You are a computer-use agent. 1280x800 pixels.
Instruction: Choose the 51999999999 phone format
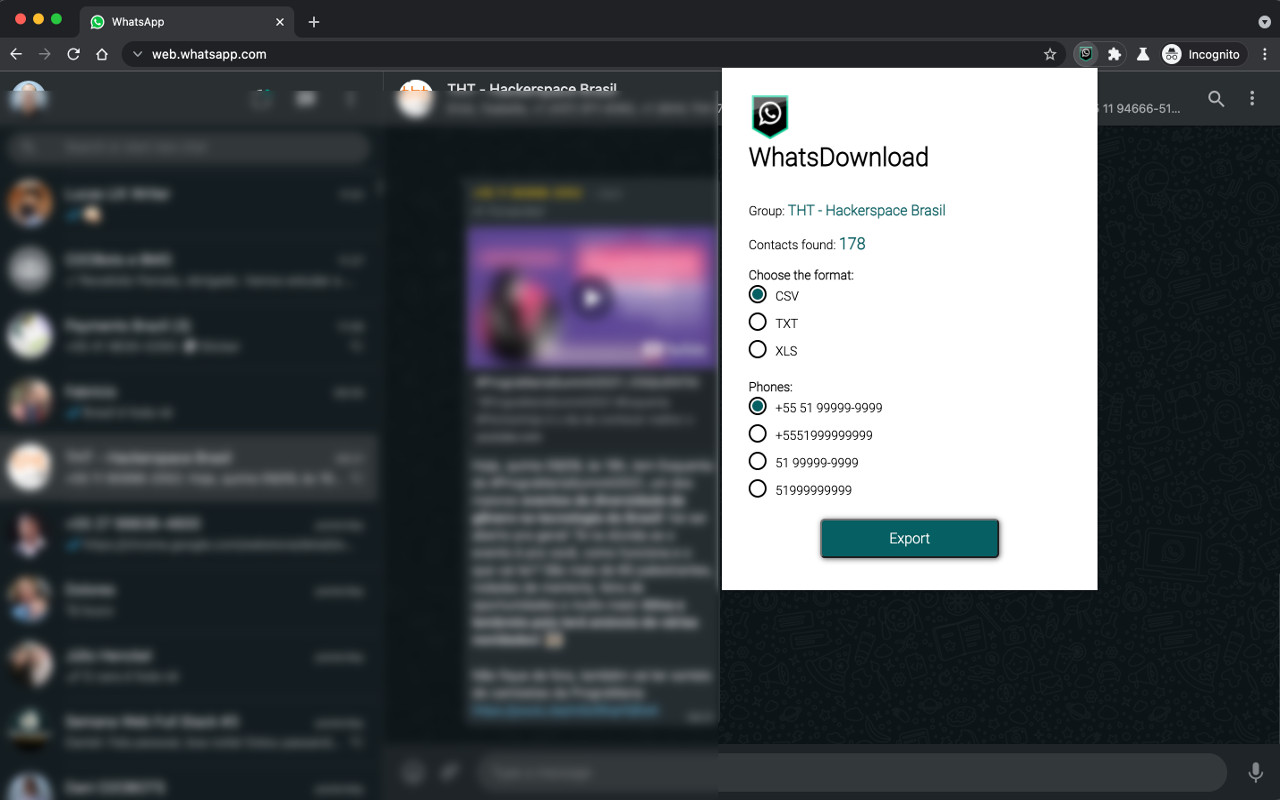pyautogui.click(x=757, y=488)
